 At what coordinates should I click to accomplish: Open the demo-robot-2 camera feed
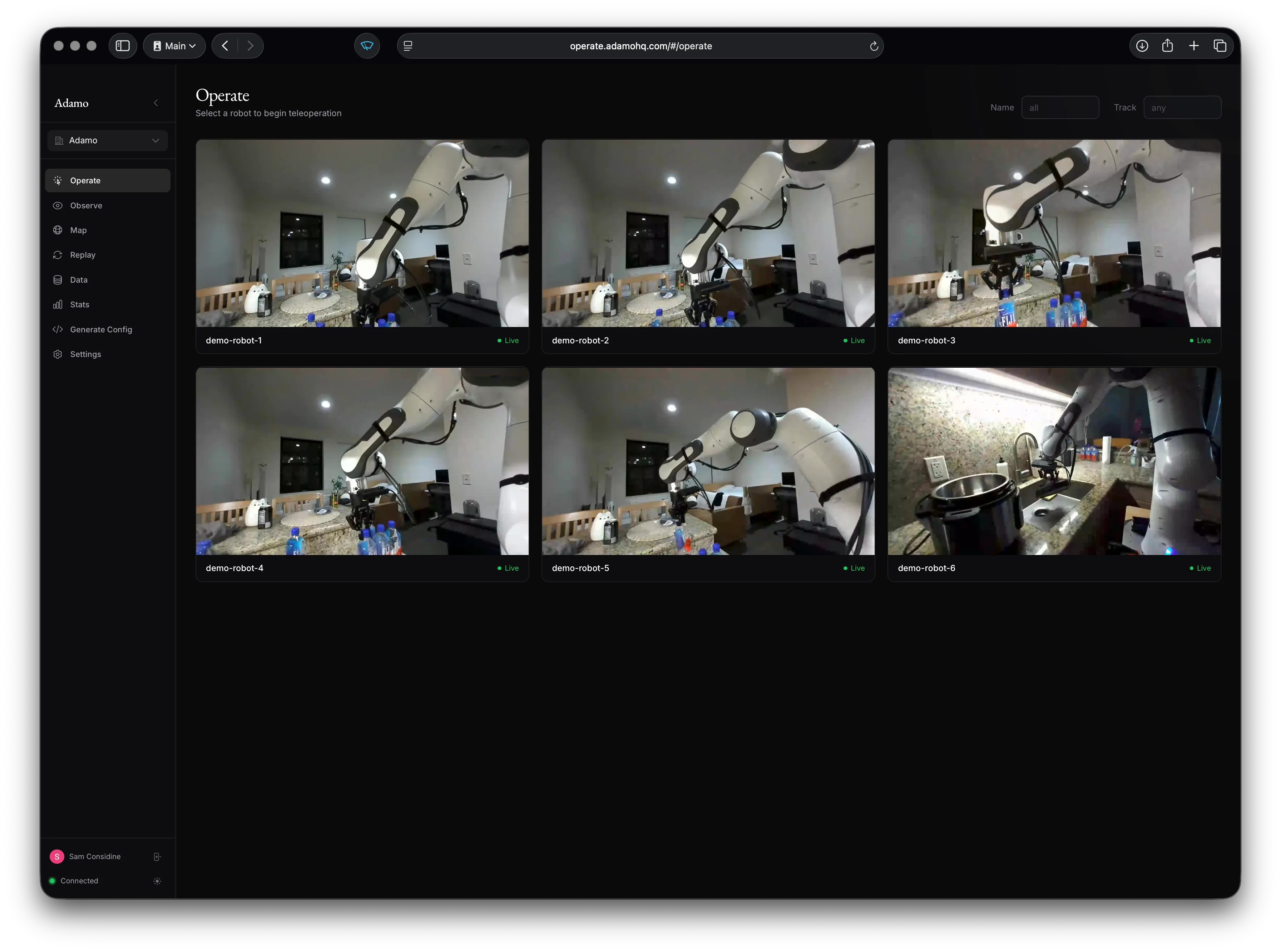point(708,233)
